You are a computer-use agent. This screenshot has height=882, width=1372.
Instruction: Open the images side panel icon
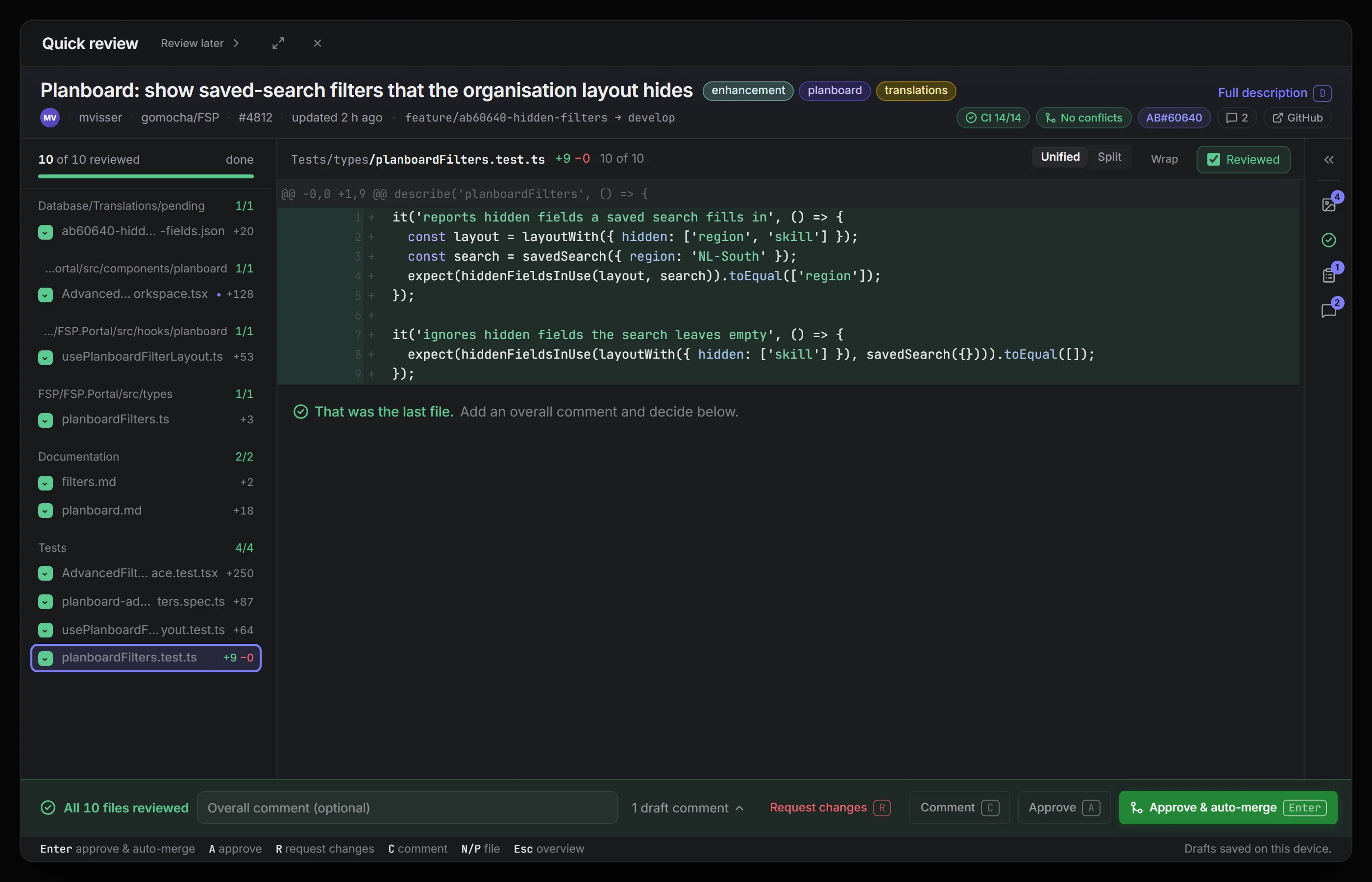(1328, 204)
